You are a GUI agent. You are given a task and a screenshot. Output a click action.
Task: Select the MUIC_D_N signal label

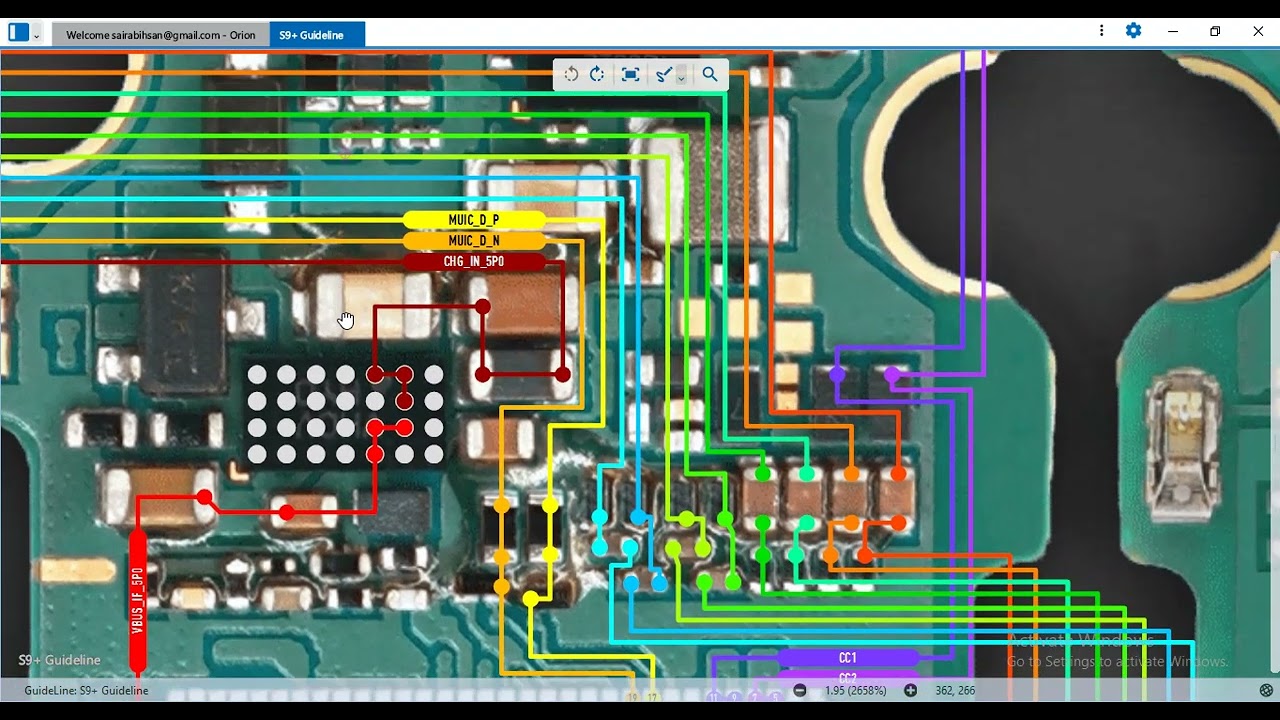[x=474, y=241]
